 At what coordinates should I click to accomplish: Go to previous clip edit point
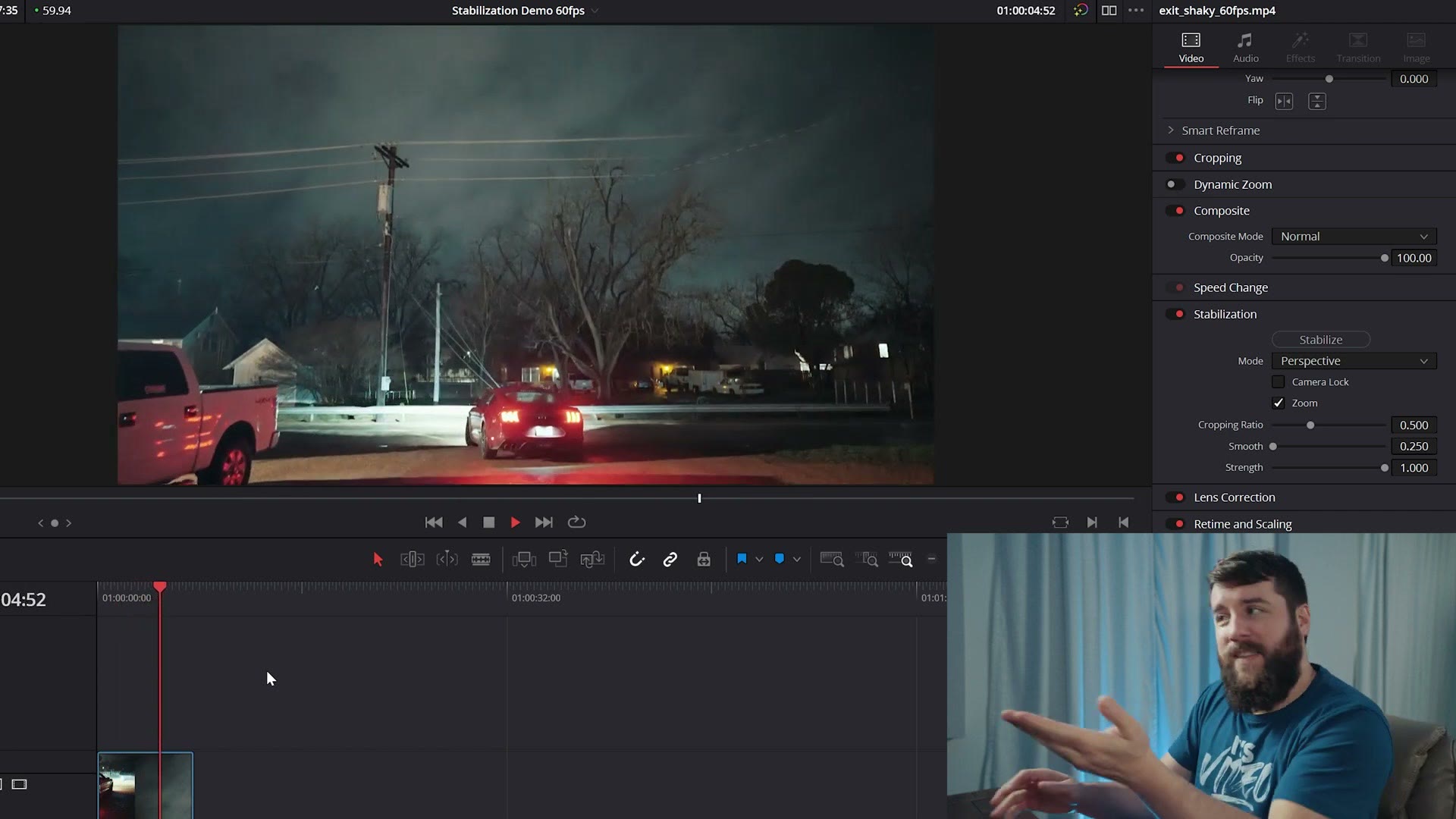pos(1124,522)
